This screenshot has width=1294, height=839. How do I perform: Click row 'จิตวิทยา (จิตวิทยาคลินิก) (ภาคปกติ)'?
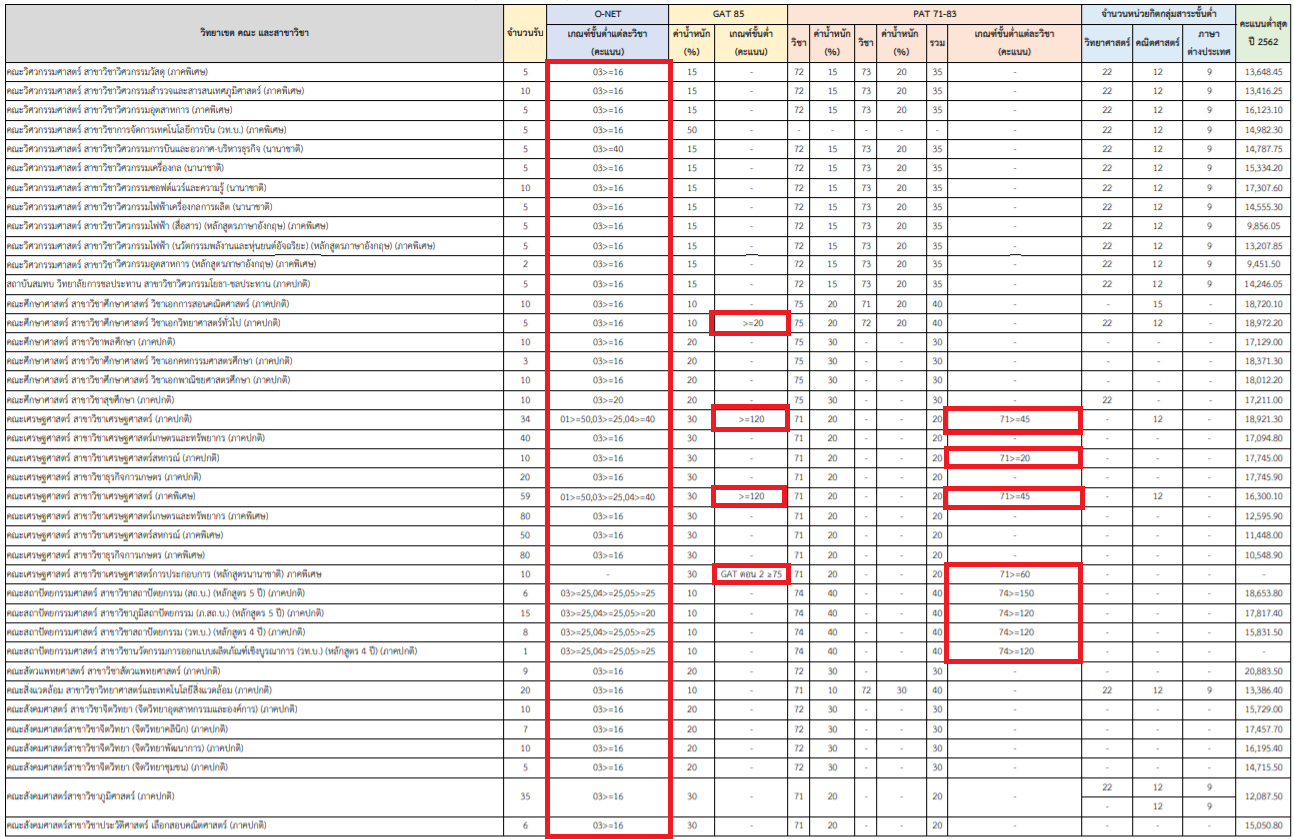pos(646,728)
